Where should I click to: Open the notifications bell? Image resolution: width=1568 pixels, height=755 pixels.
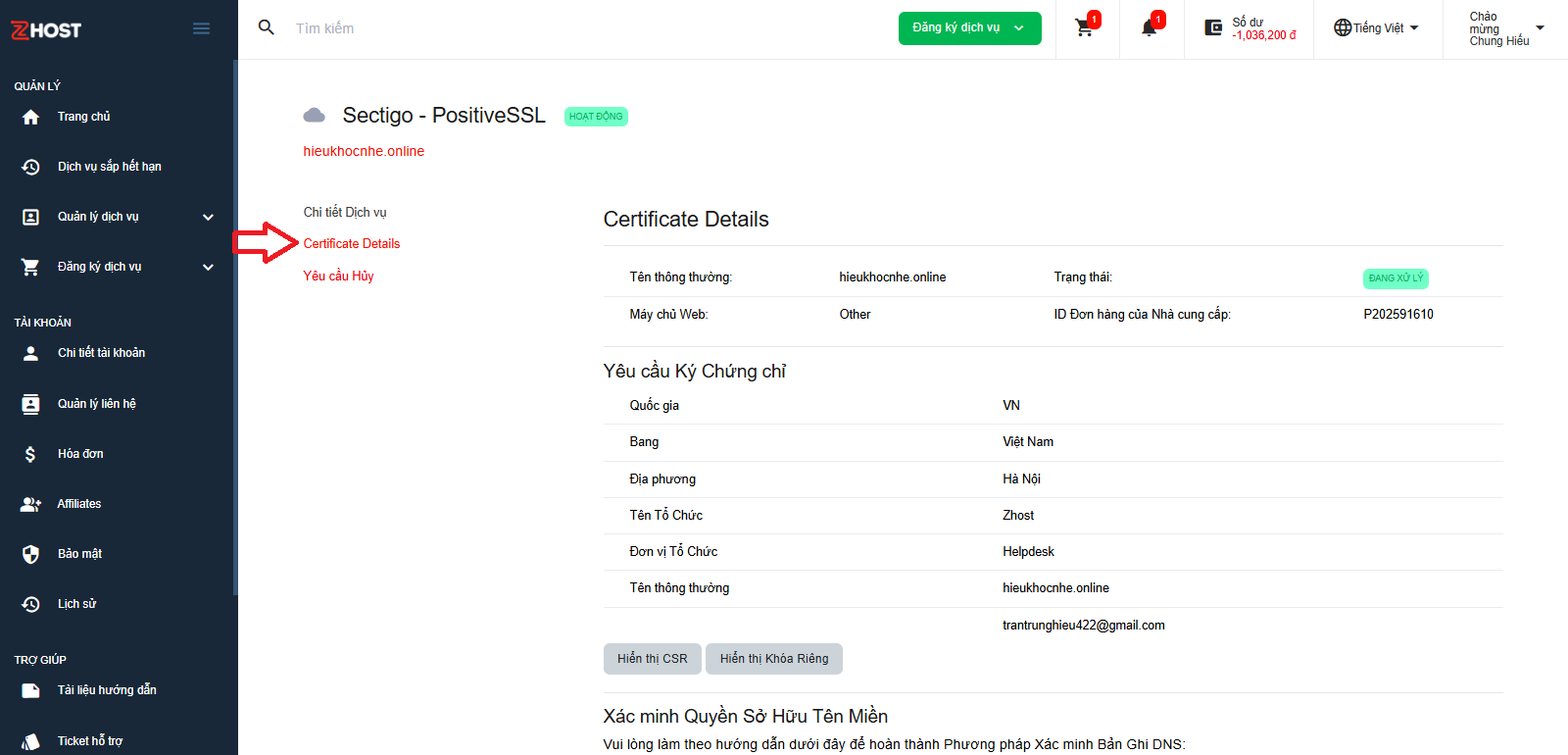click(x=1149, y=27)
